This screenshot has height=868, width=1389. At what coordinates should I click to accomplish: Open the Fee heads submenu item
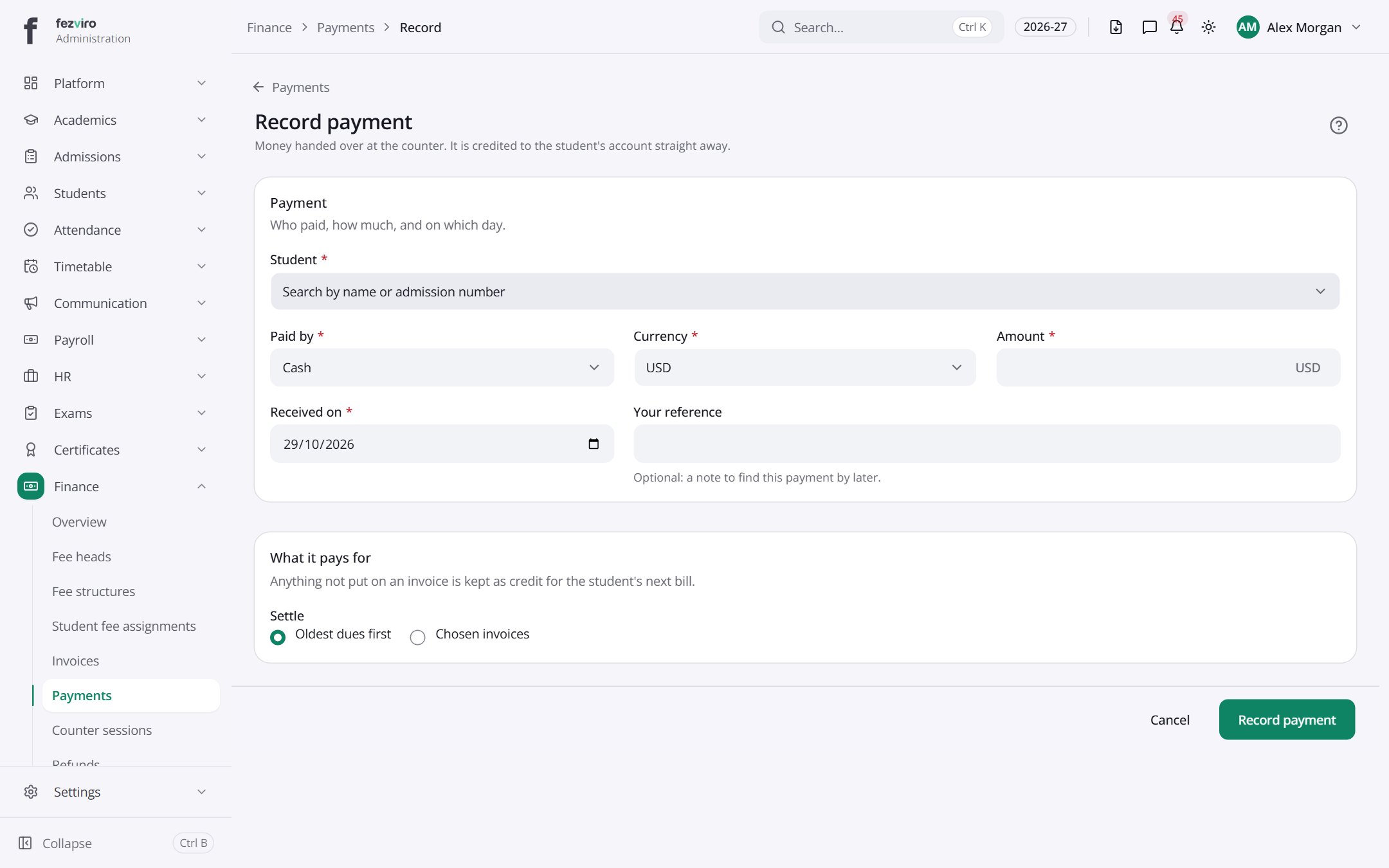point(82,557)
